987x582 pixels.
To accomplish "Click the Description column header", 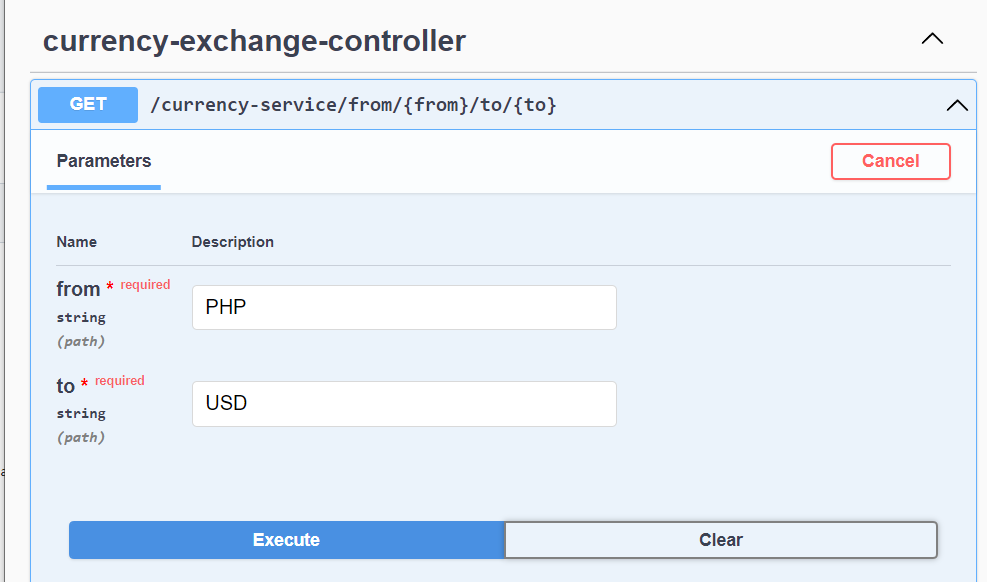I will [x=232, y=242].
